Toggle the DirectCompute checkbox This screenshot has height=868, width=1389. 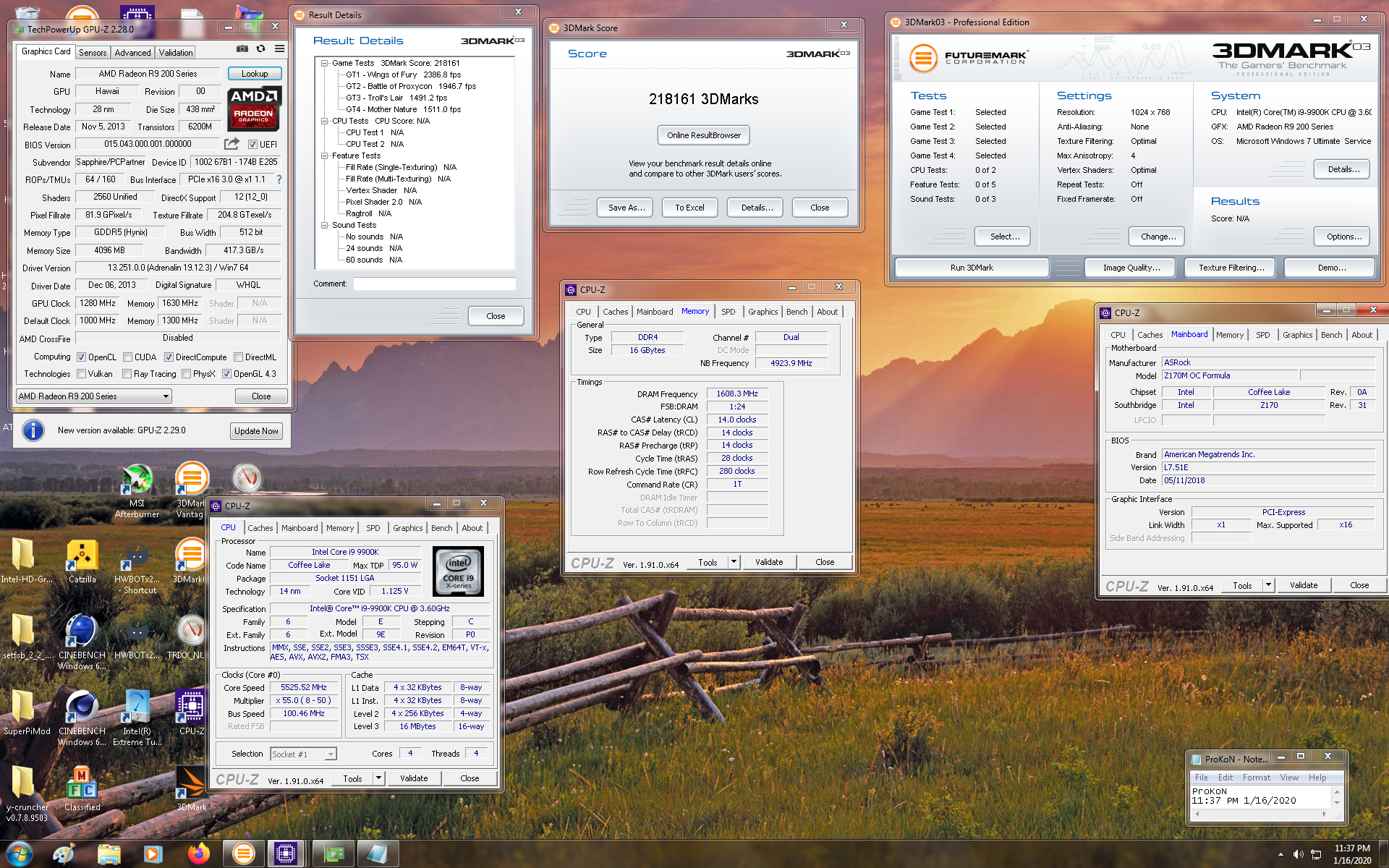tap(169, 357)
